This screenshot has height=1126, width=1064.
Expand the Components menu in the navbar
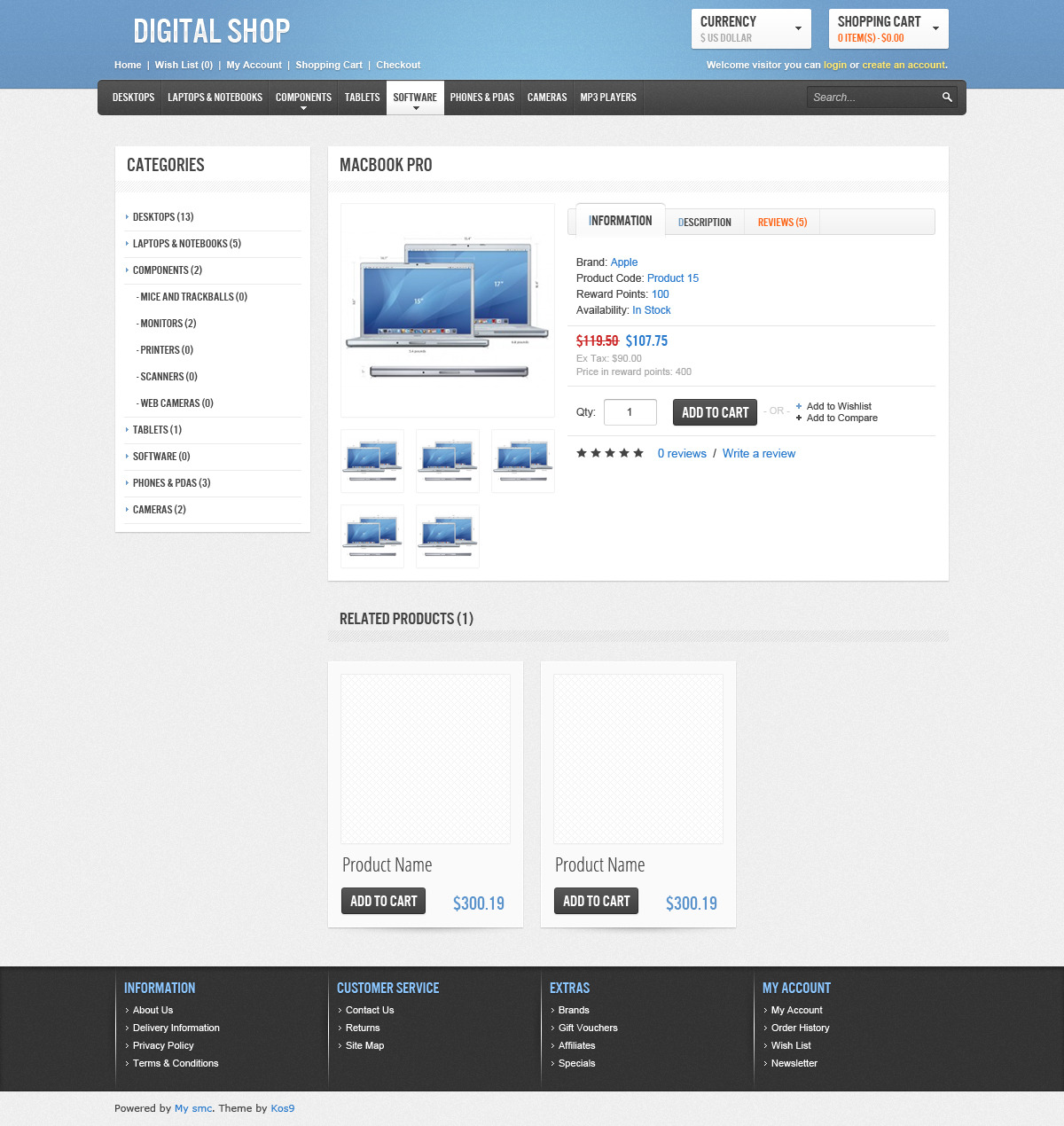[303, 98]
